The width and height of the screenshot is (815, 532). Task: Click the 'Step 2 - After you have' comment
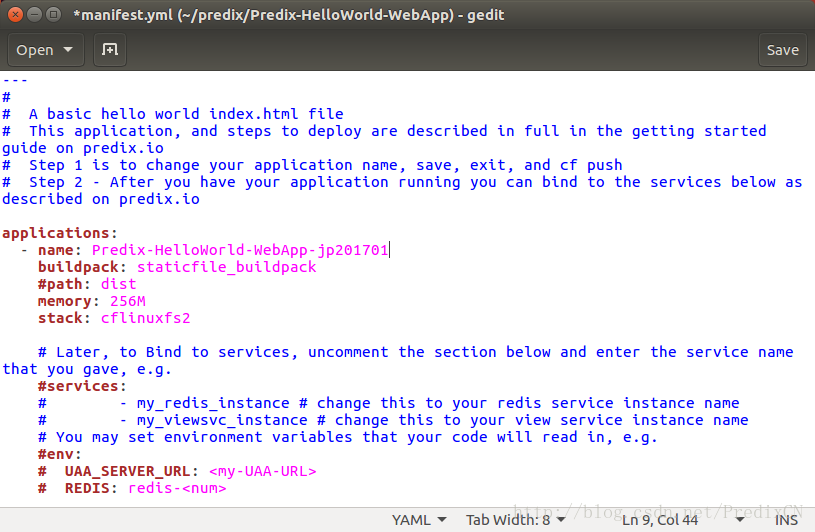click(x=403, y=191)
